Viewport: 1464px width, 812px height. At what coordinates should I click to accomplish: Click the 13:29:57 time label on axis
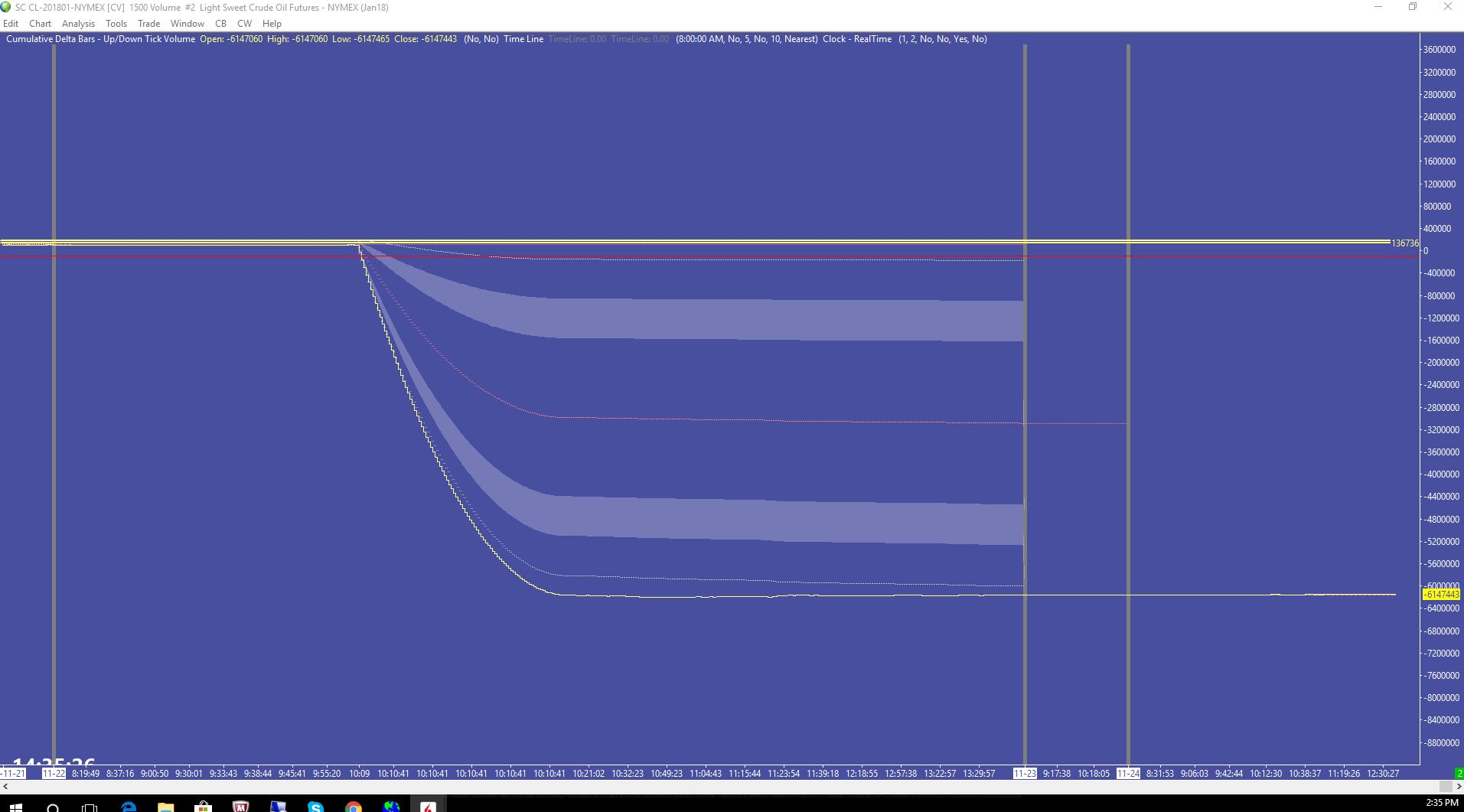979,773
